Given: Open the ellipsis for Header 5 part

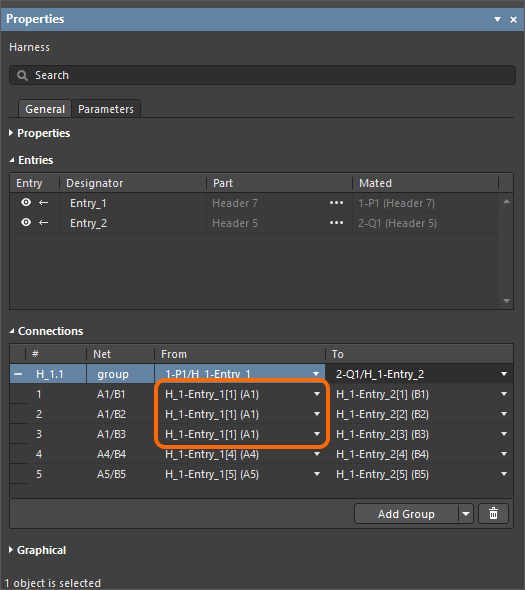Looking at the screenshot, I should tap(336, 223).
